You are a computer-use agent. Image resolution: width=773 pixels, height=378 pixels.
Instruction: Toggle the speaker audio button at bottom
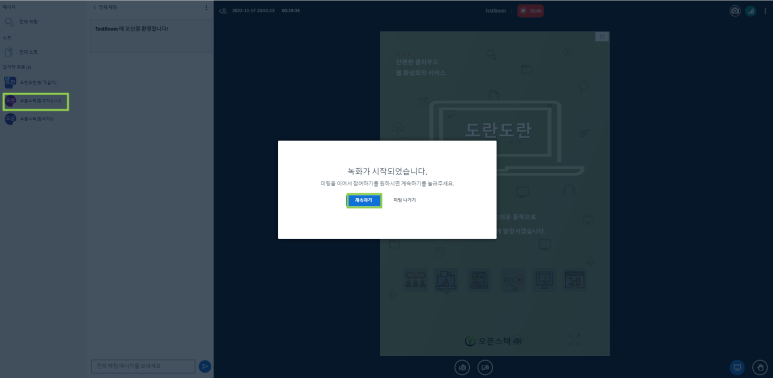coord(462,367)
